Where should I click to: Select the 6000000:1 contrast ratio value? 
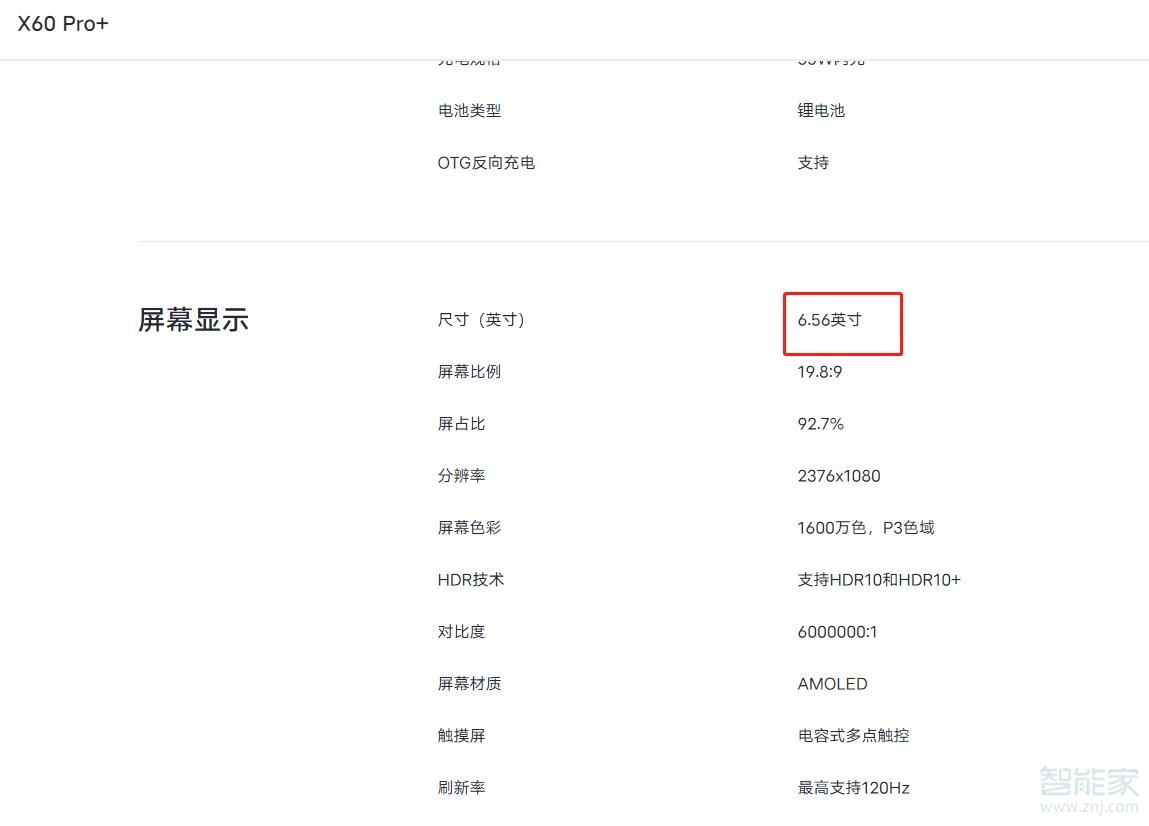click(x=838, y=632)
